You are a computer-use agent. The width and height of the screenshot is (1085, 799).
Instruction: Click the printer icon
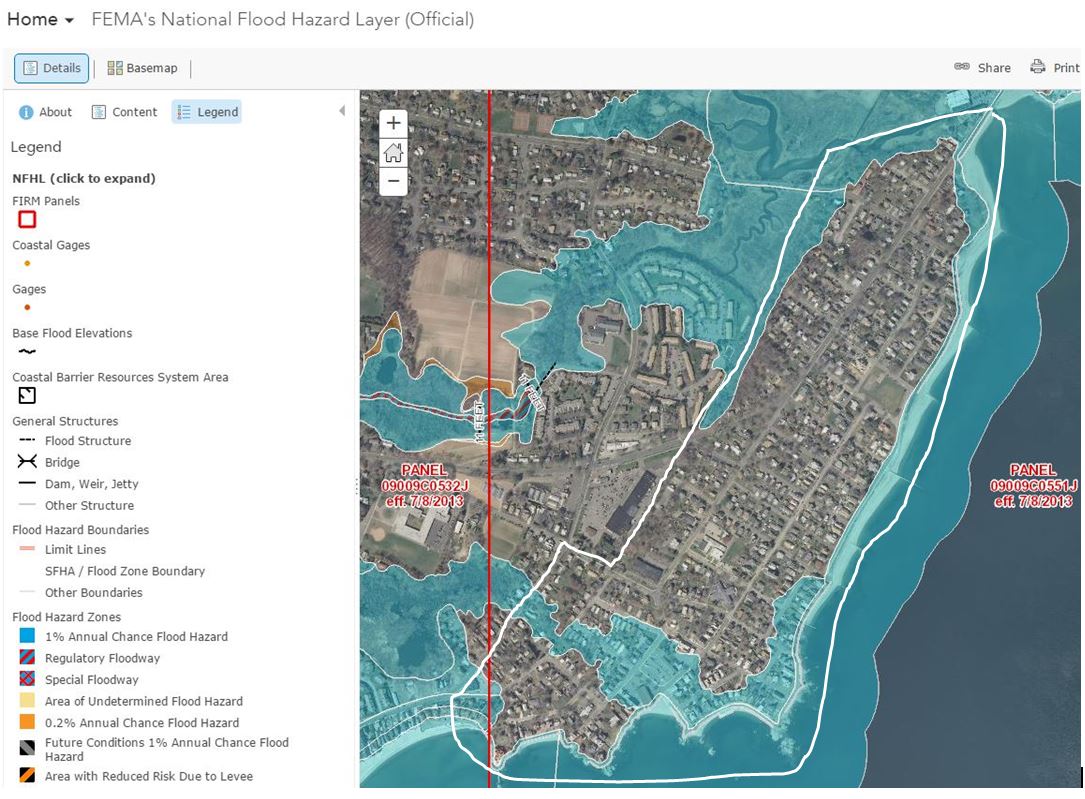tap(1037, 66)
